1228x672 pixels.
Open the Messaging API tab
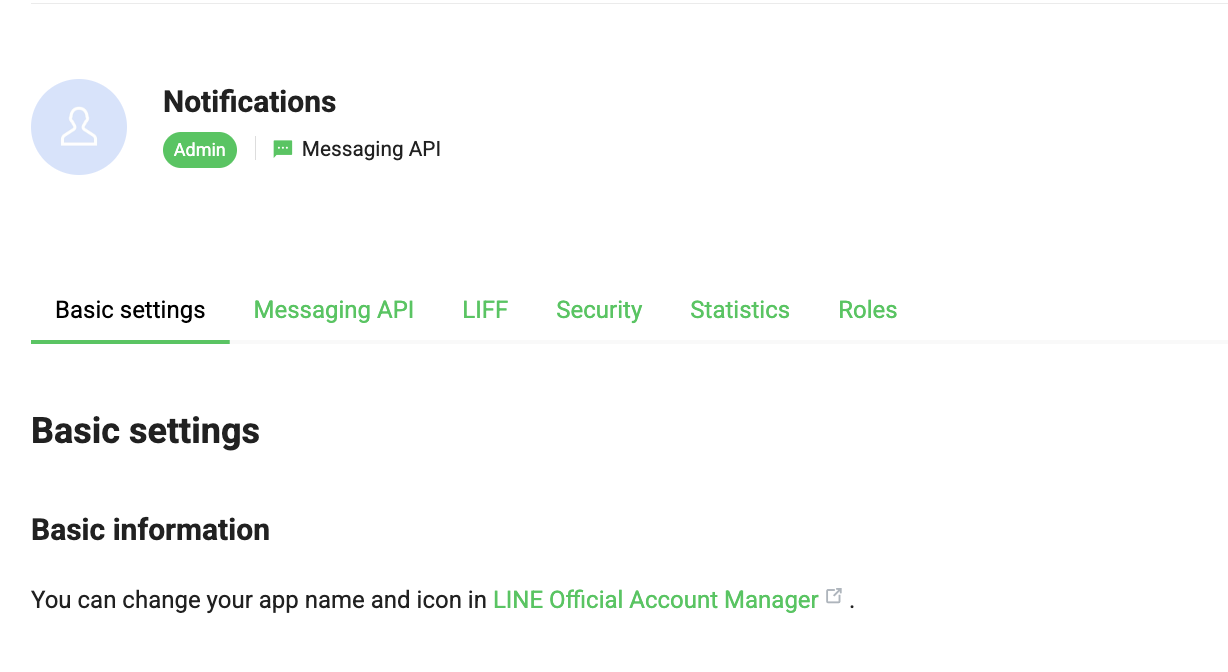point(333,310)
